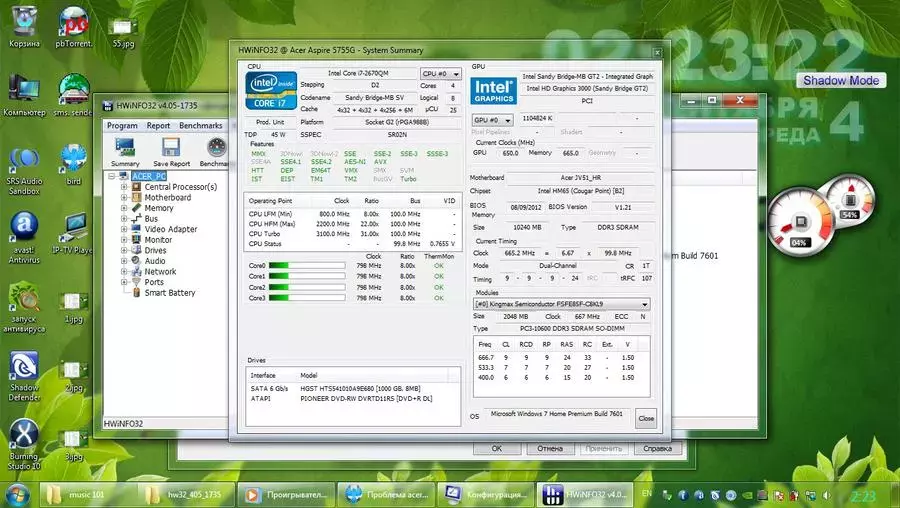Viewport: 900px width, 508px height.
Task: Open the Benchmarks menu
Action: [x=200, y=126]
